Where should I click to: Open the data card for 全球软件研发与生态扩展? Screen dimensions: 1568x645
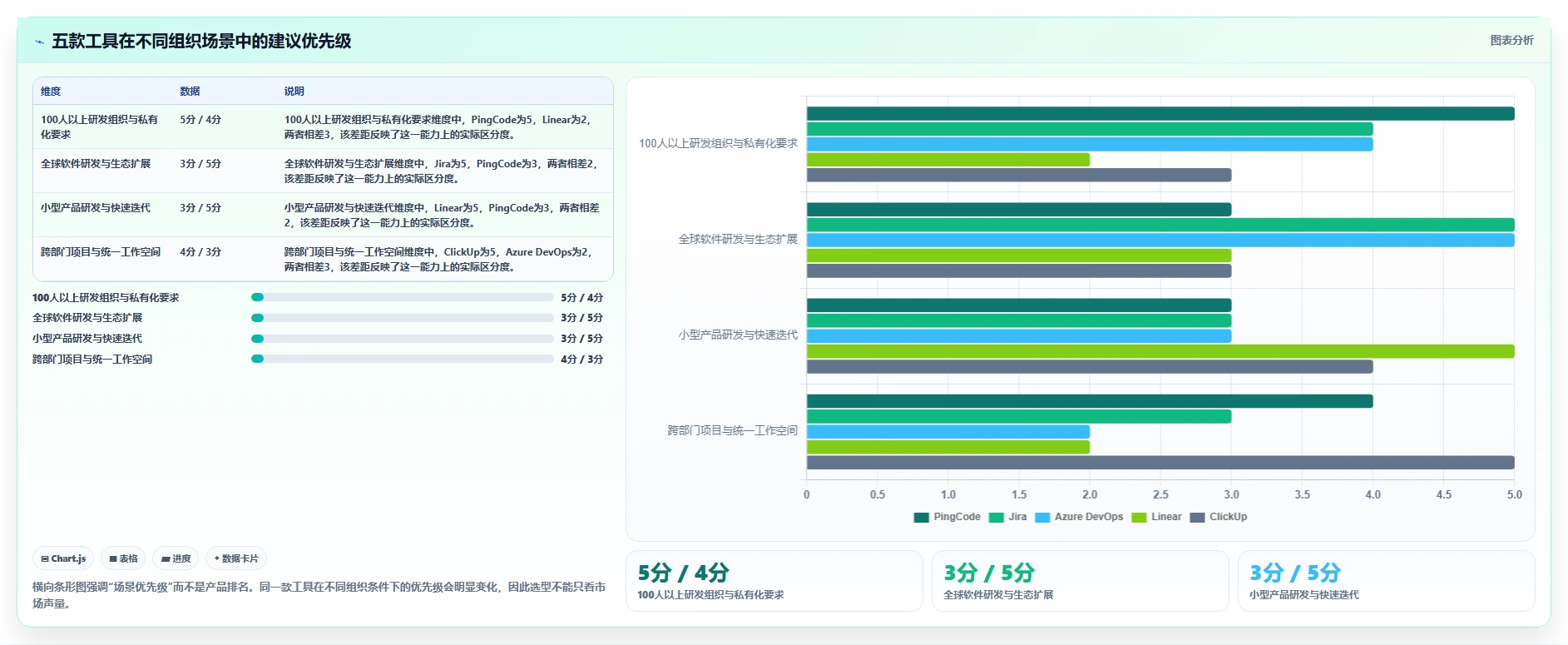1081,581
